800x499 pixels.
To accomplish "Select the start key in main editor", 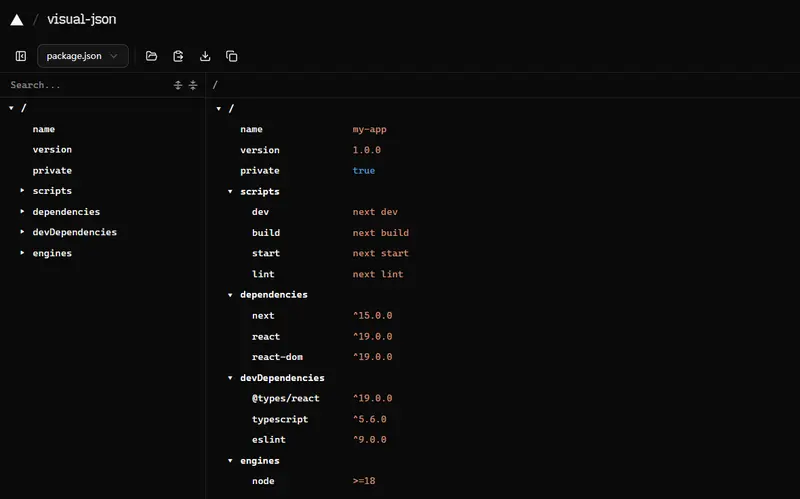I will click(x=266, y=253).
